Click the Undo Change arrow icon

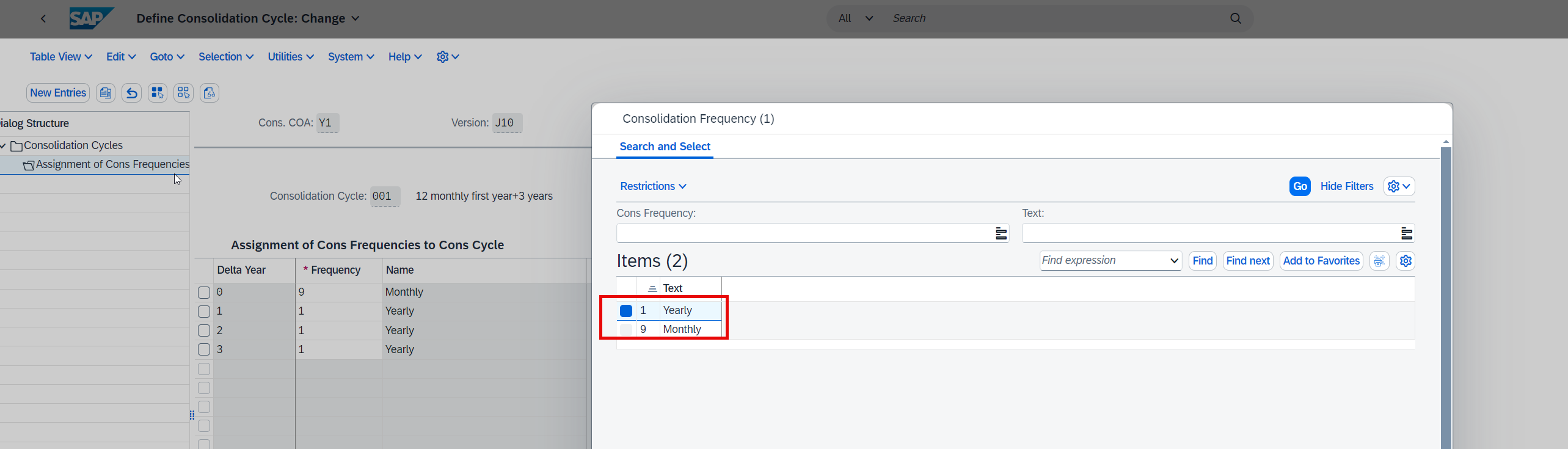[131, 93]
